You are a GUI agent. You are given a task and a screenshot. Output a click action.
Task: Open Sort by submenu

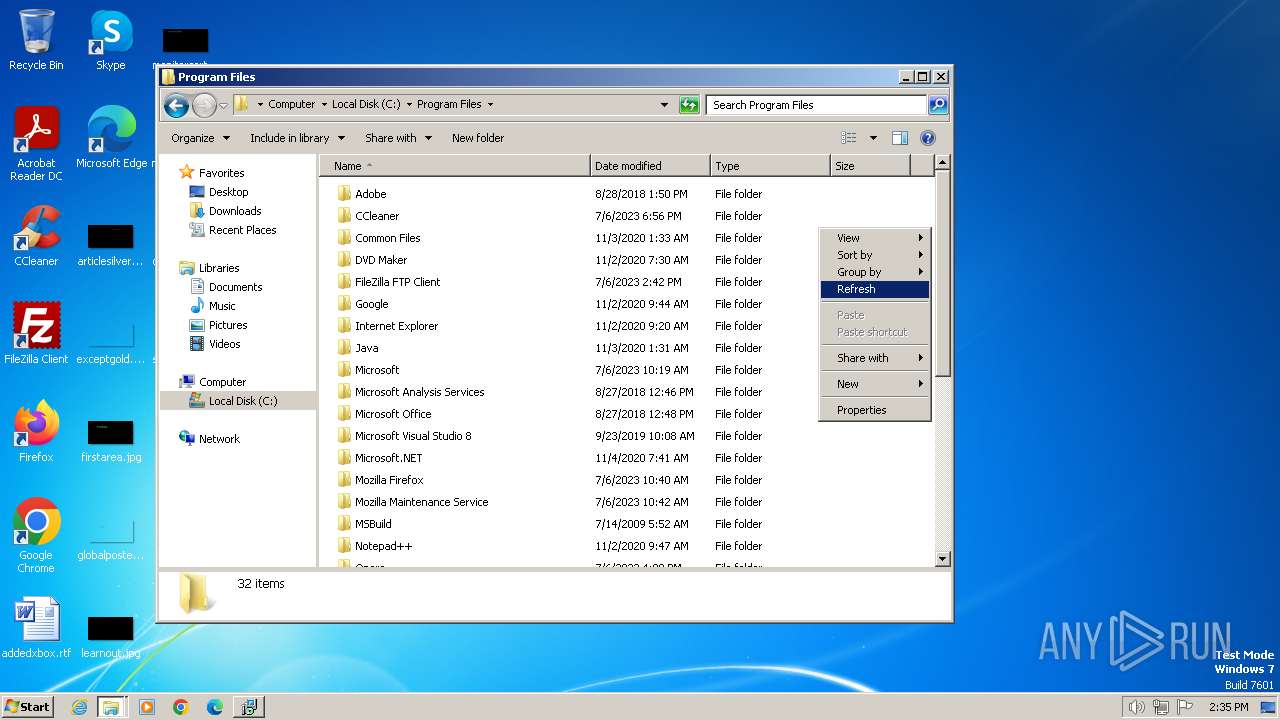875,255
